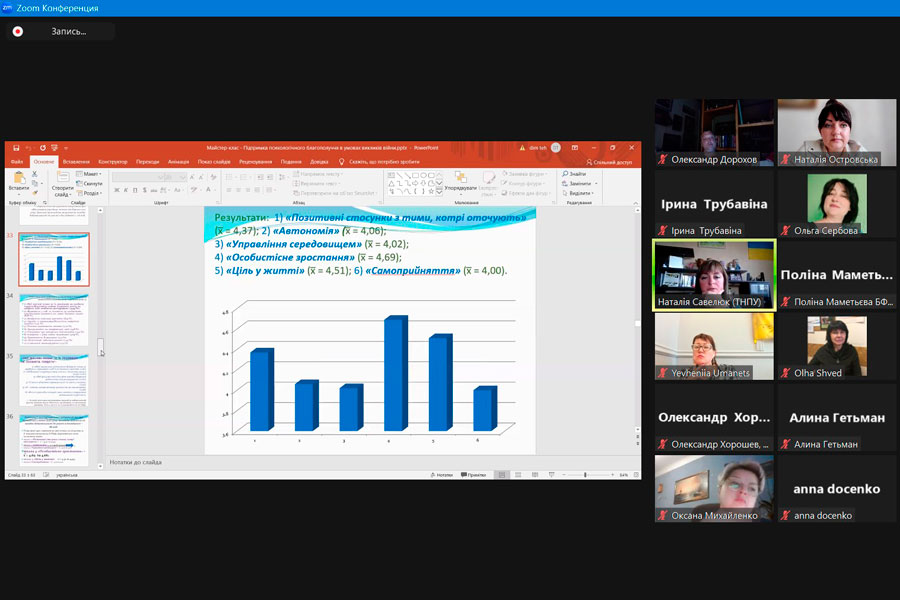Image resolution: width=900 pixels, height=600 pixels.
Task: Open the Виділити selection dropdown
Action: point(577,193)
